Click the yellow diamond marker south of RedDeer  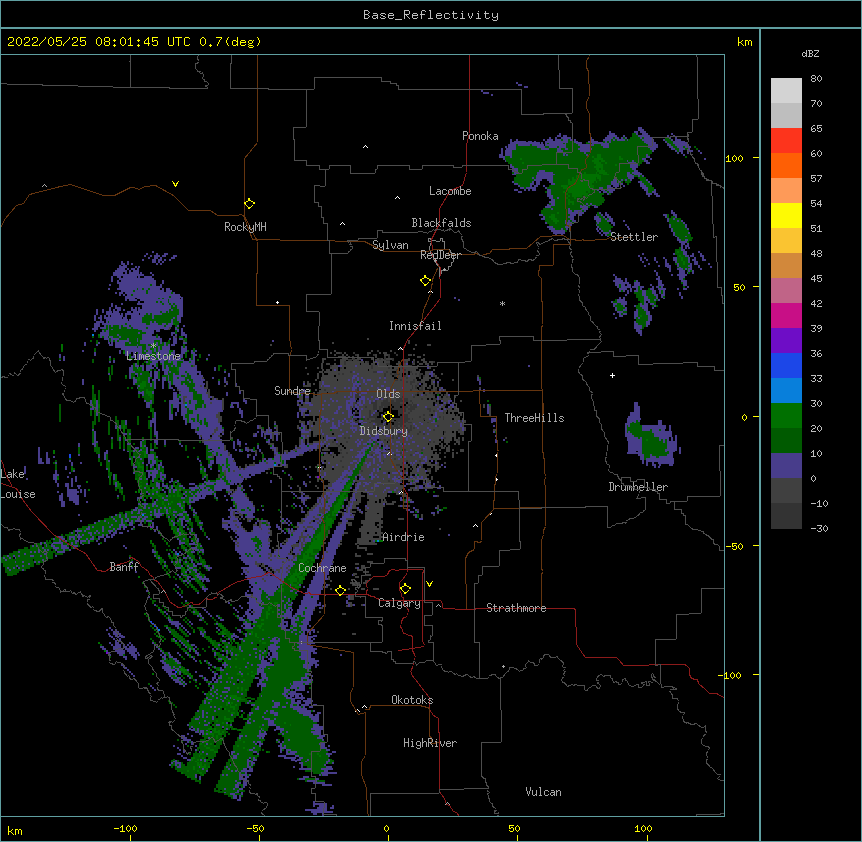click(425, 281)
